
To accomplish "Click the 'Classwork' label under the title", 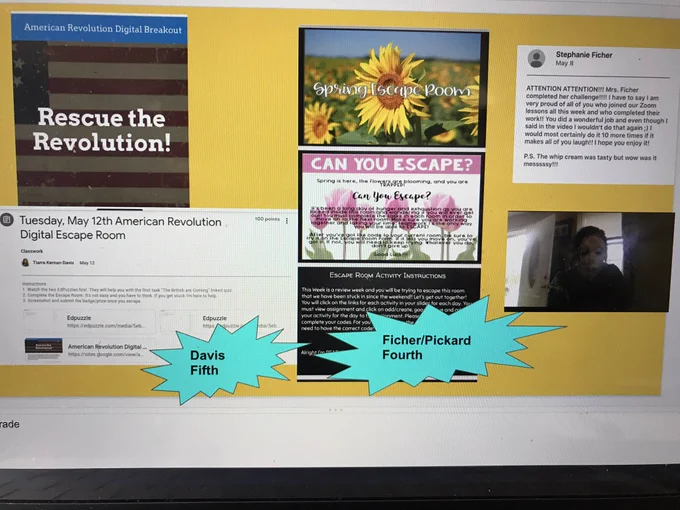I will coord(32,251).
